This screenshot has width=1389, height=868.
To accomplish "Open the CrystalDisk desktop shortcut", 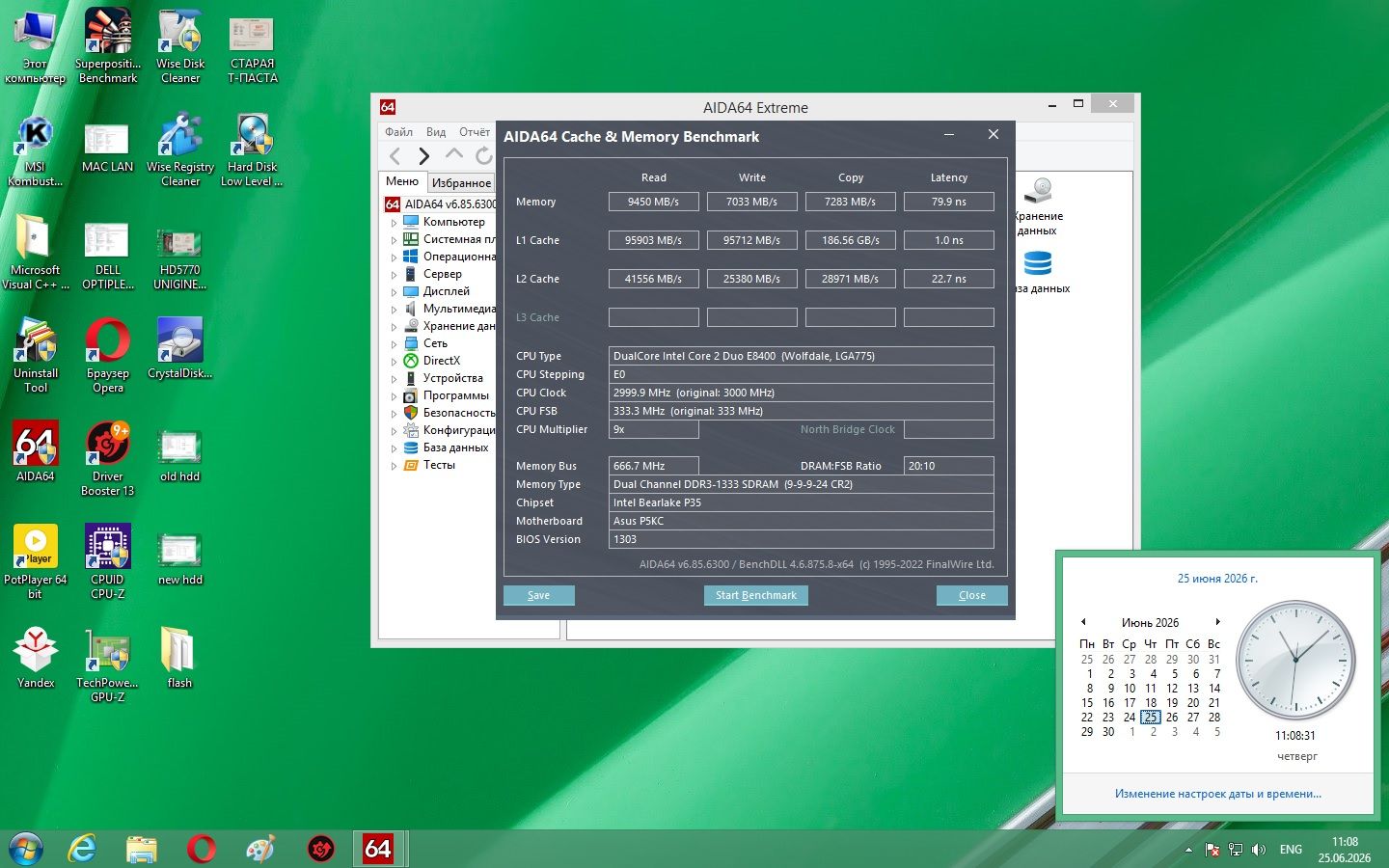I will [179, 349].
